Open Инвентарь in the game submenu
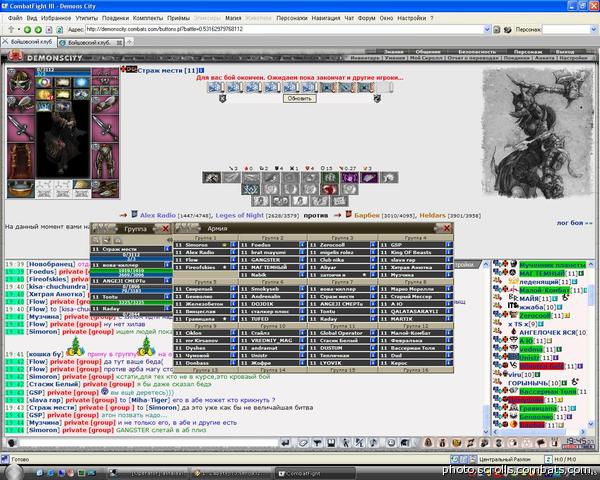This screenshot has height=480, width=600. coord(365,58)
